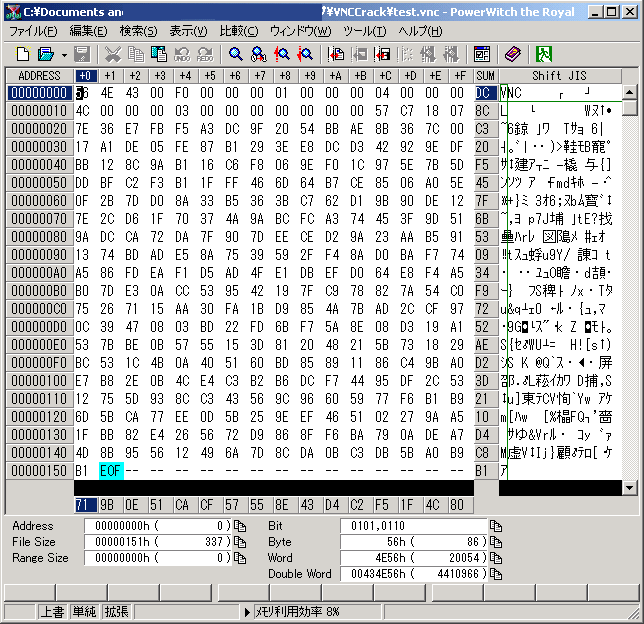Open the 編集(E) menu

pyautogui.click(x=88, y=31)
